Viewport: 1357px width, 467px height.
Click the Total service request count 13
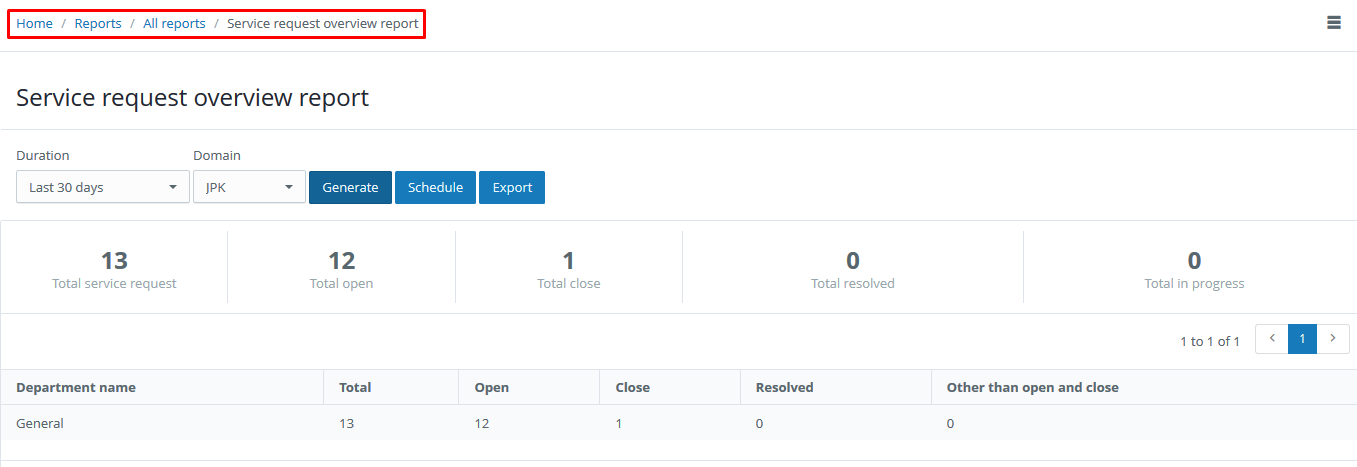pos(114,261)
